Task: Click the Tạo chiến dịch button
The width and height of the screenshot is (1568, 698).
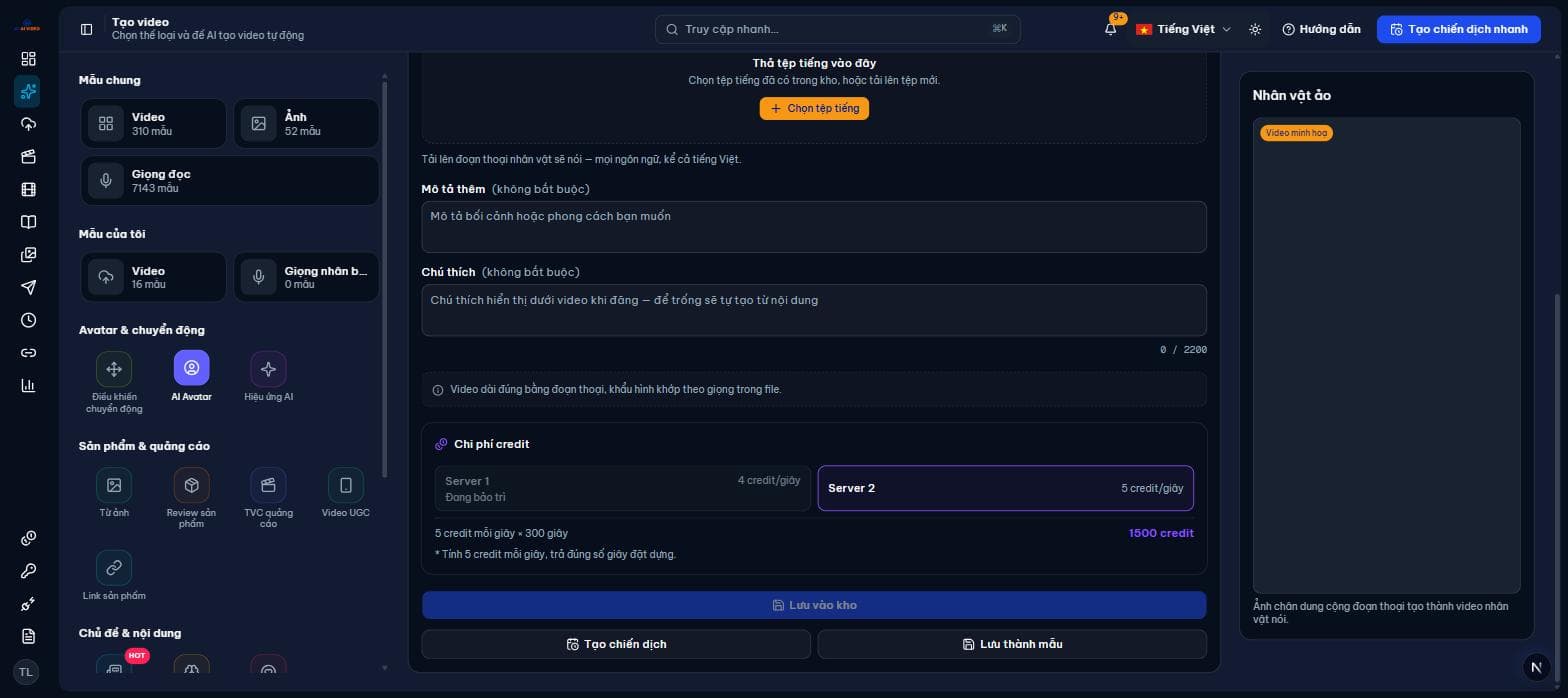Action: pyautogui.click(x=616, y=644)
